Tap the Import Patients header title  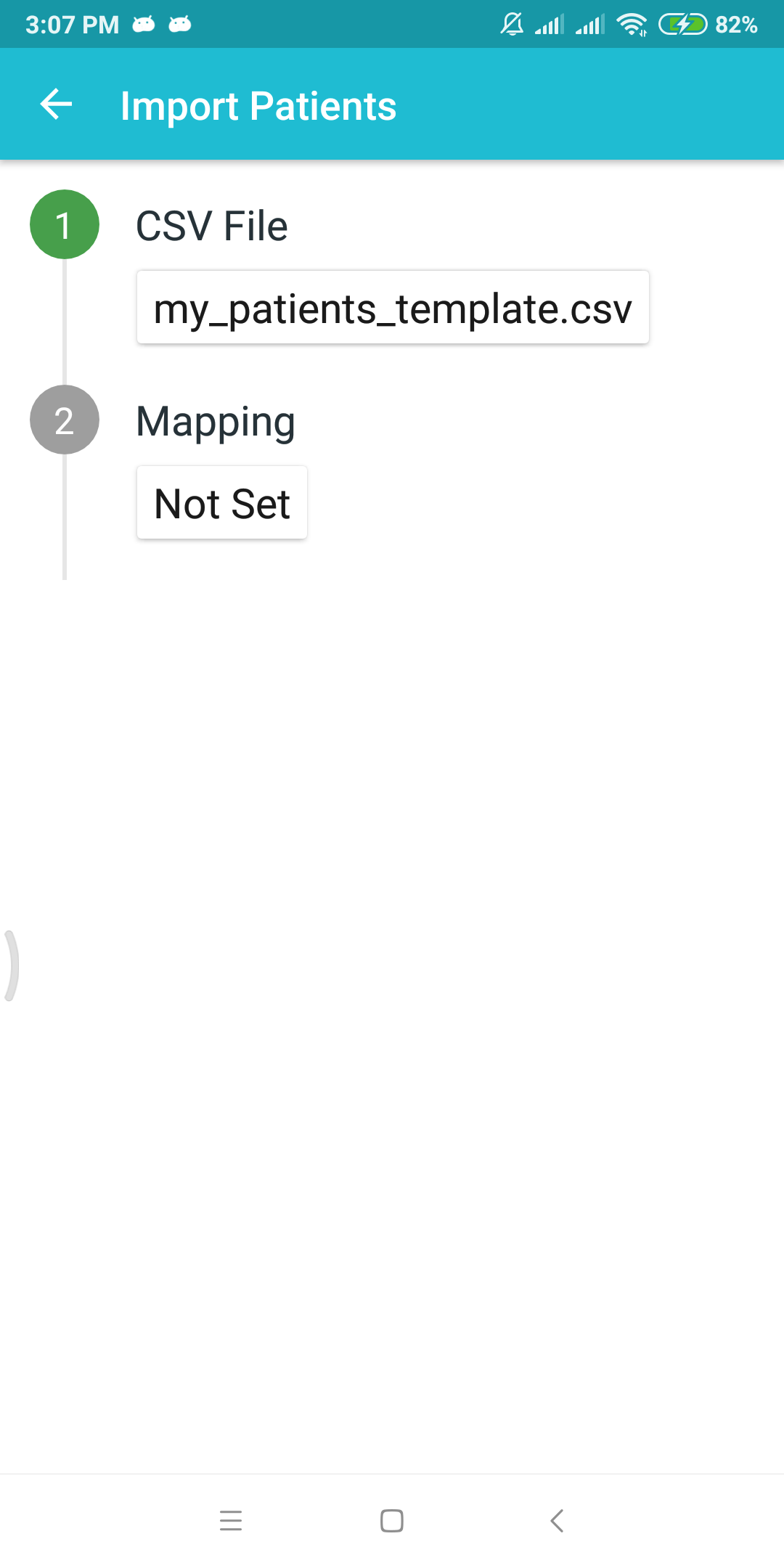[x=258, y=106]
